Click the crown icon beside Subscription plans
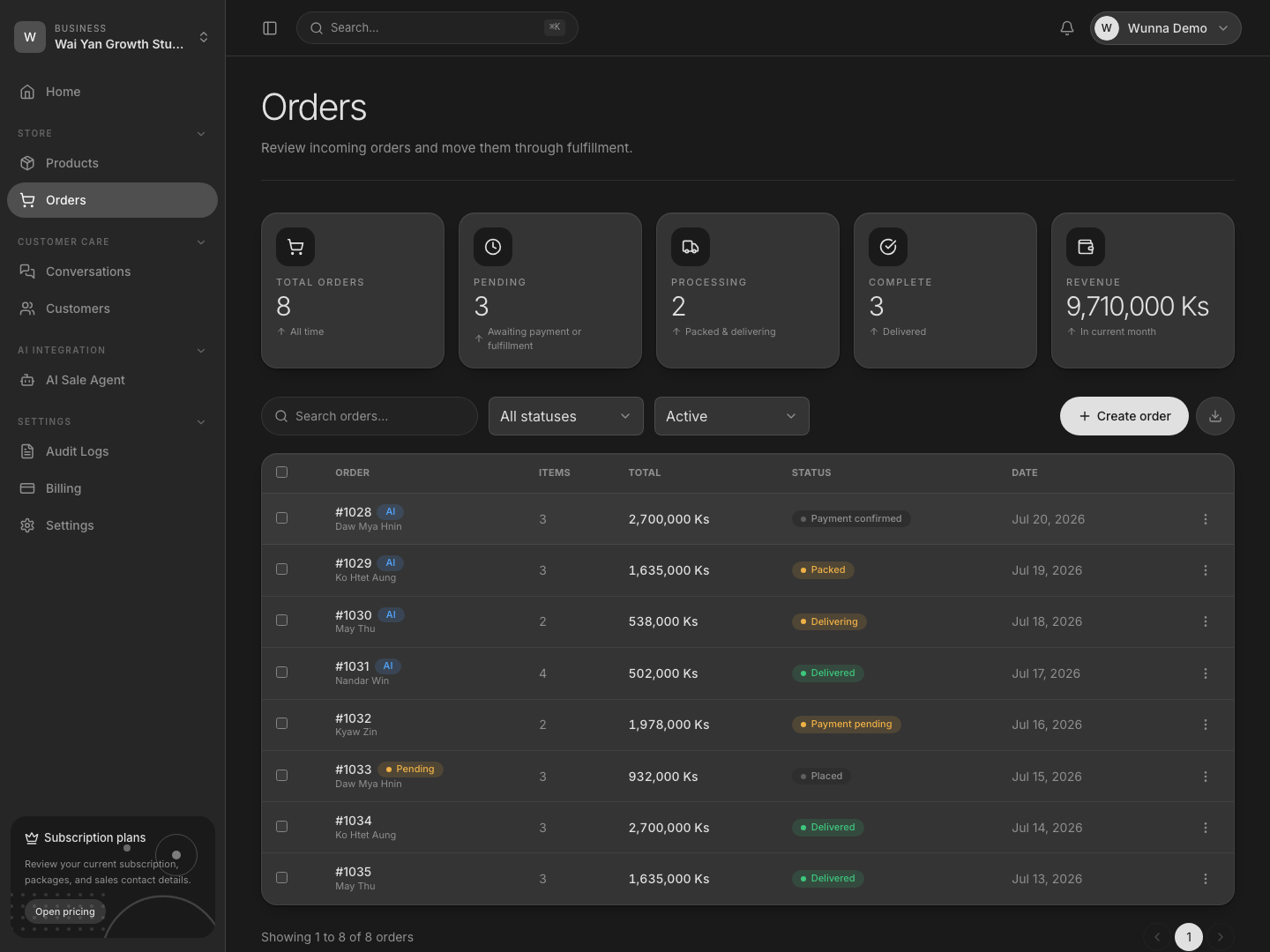This screenshot has height=952, width=1270. pos(32,837)
